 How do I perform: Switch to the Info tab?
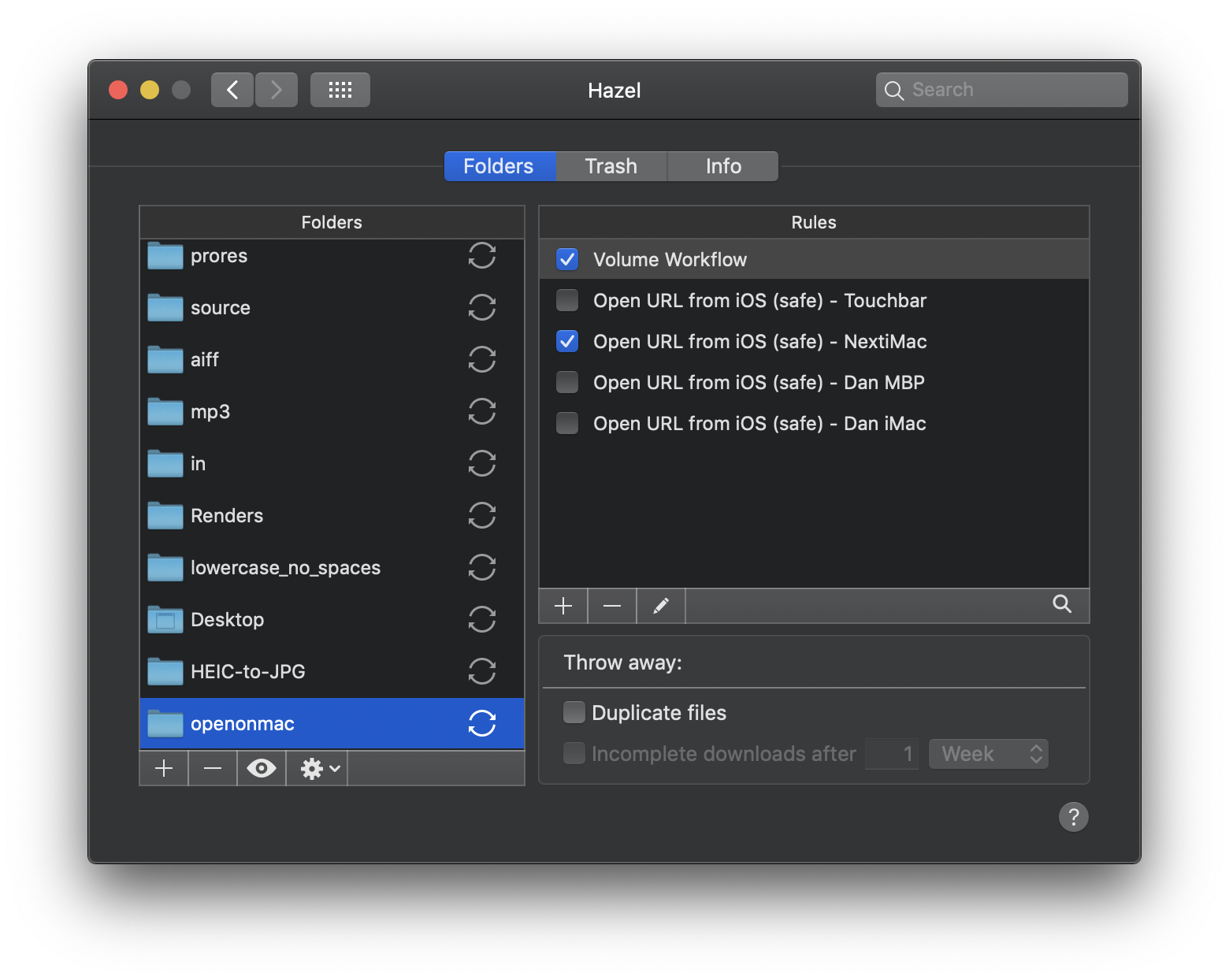723,166
